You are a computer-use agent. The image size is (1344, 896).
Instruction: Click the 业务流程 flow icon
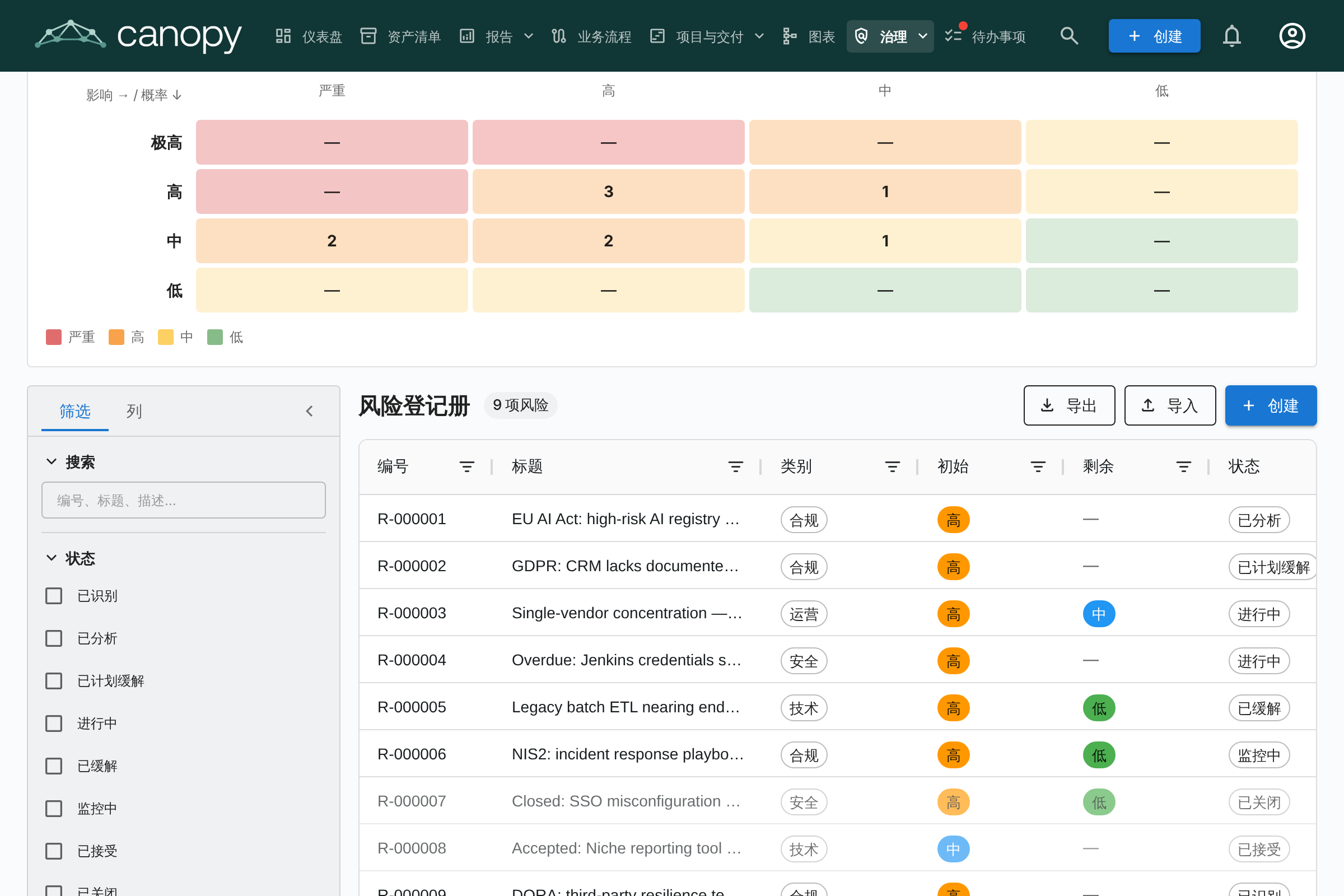[x=559, y=36]
